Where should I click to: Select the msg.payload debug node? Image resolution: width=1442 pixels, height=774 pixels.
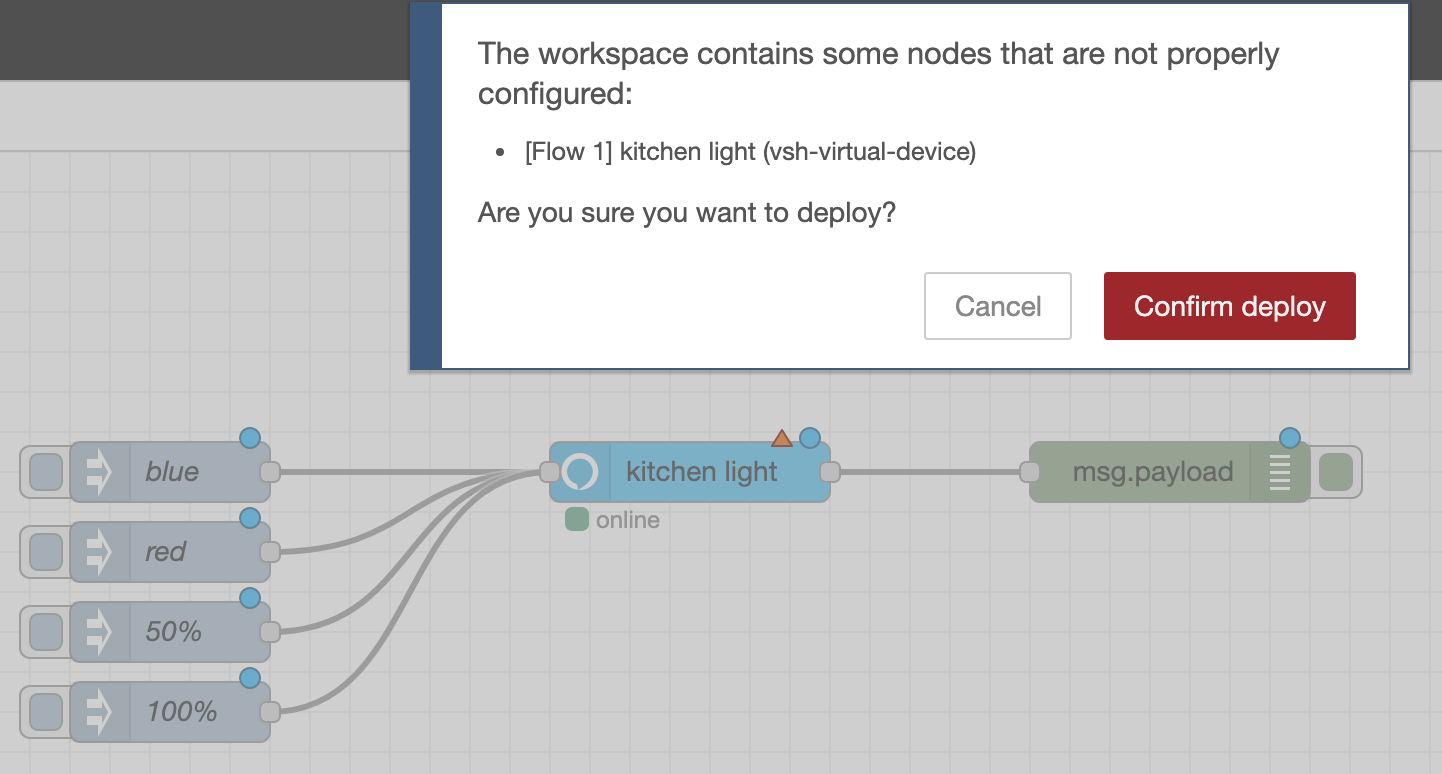(x=1150, y=471)
